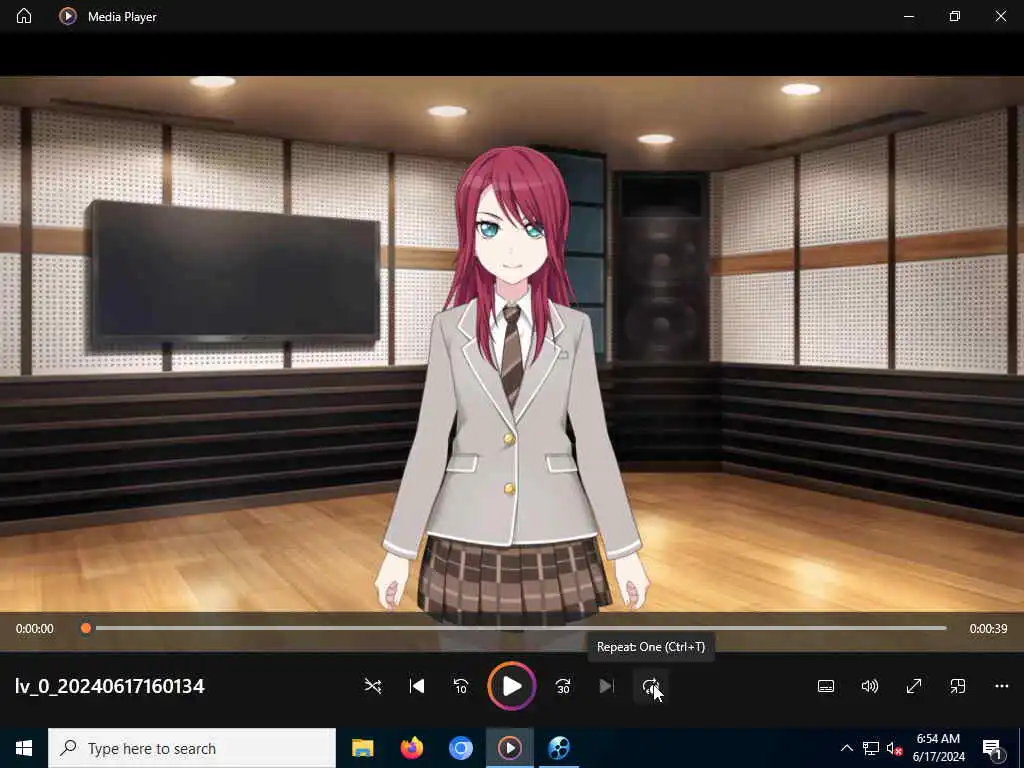1024x768 pixels.
Task: Select the Media Player taskbar icon
Action: (509, 748)
